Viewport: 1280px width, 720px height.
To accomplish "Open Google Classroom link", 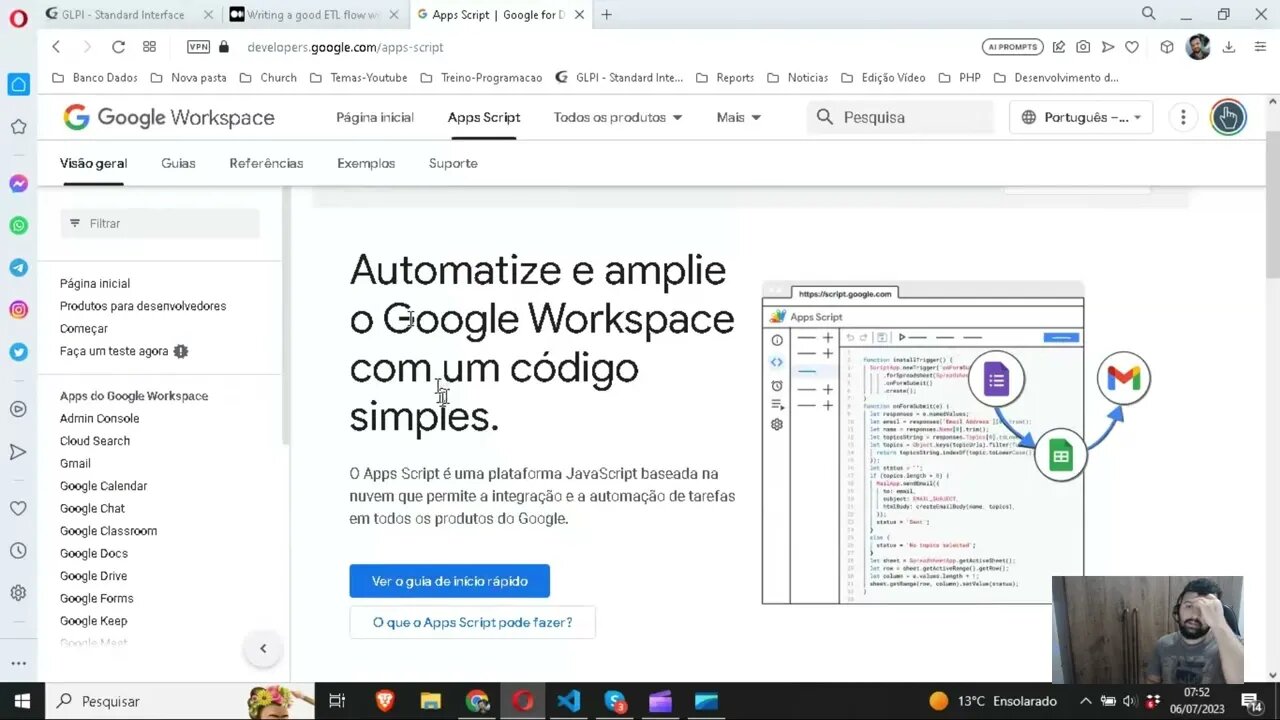I will [x=108, y=531].
